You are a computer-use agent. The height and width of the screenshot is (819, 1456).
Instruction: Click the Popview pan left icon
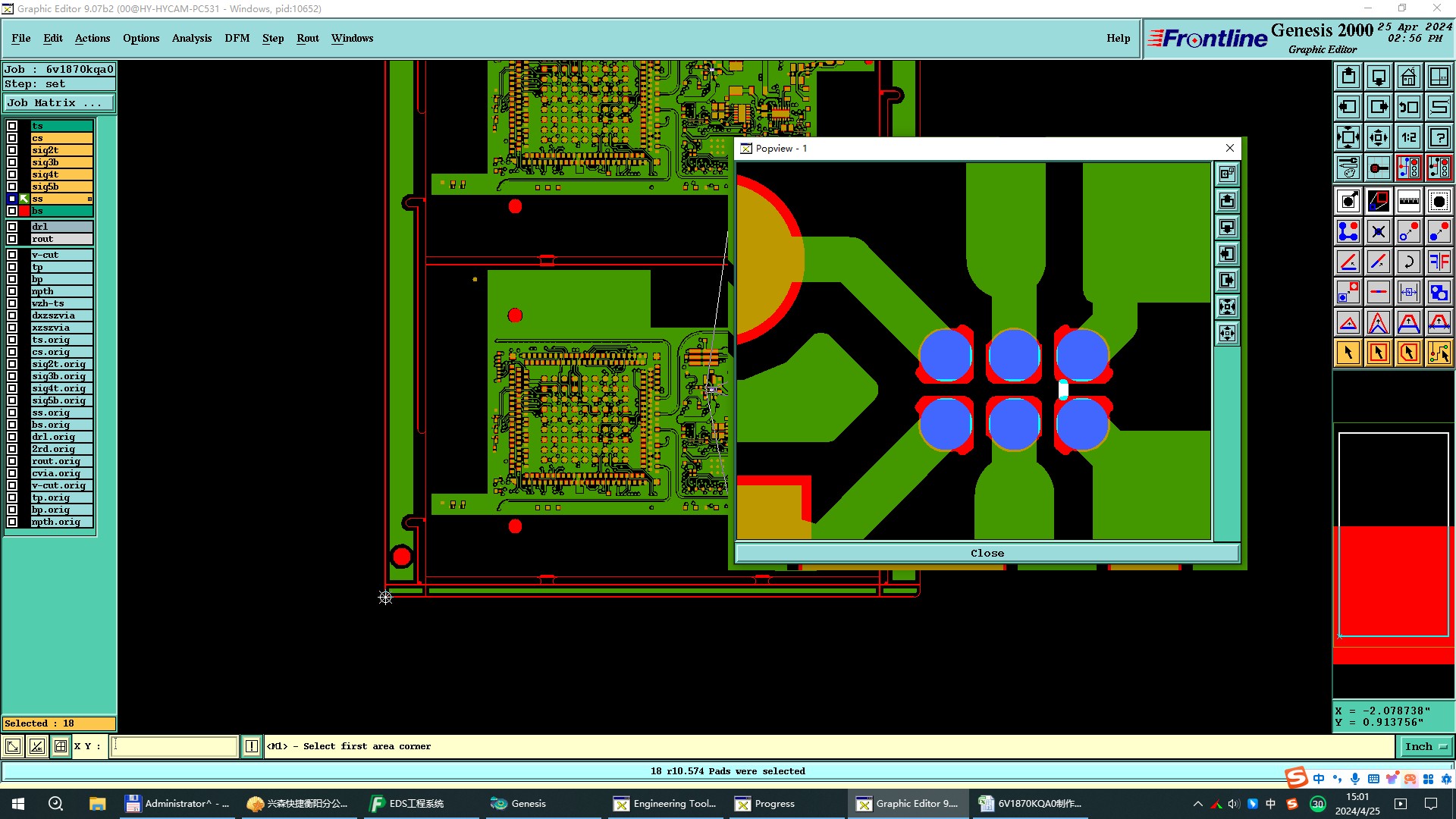coord(1227,254)
